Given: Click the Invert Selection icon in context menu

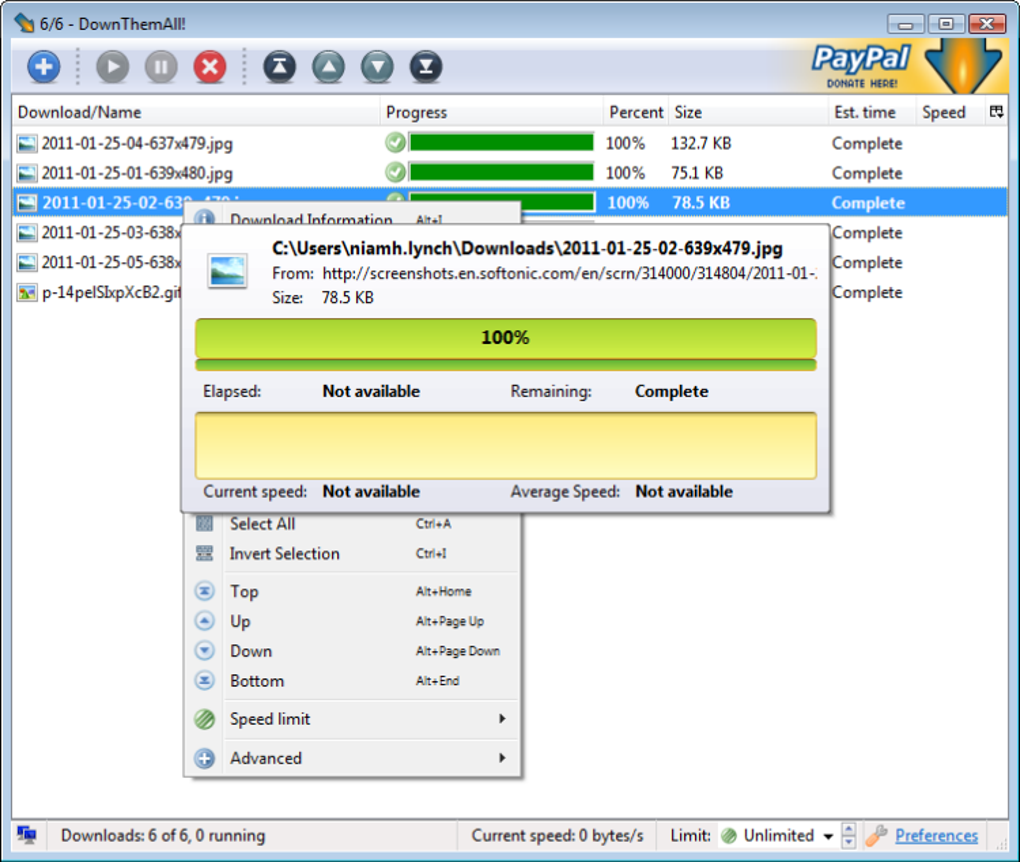Looking at the screenshot, I should [x=204, y=554].
